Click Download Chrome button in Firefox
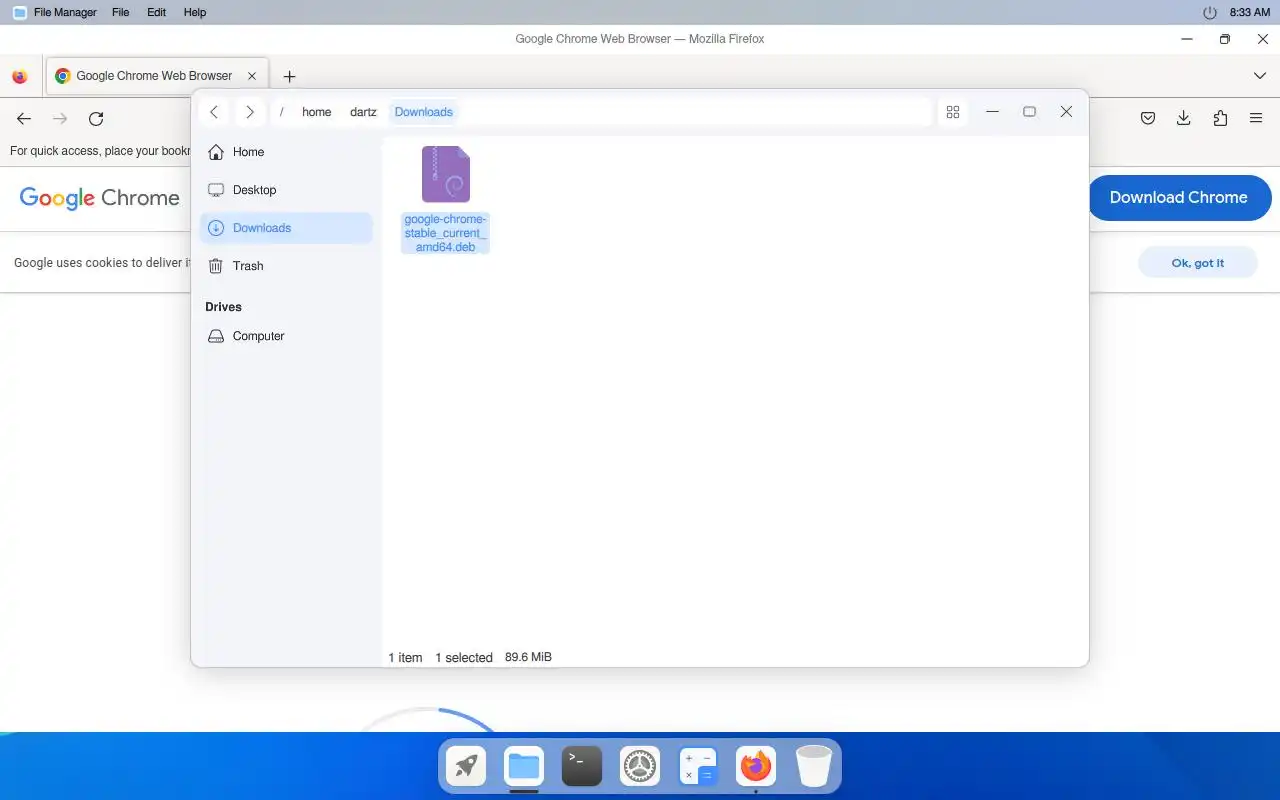Image resolution: width=1280 pixels, height=800 pixels. point(1179,198)
